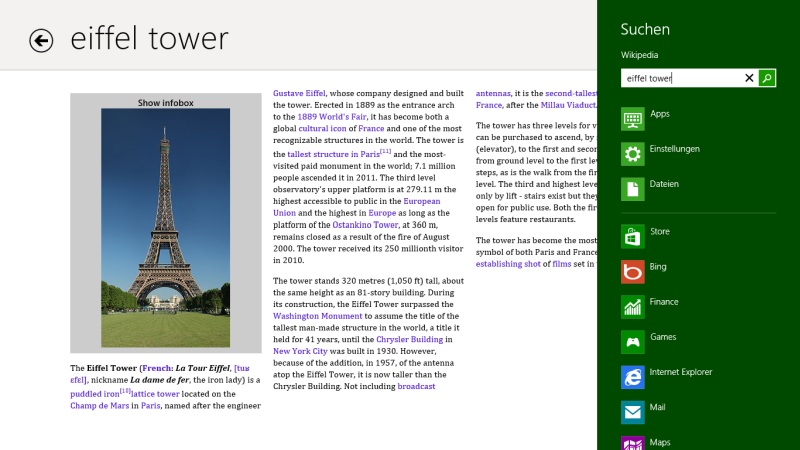The height and width of the screenshot is (450, 800).
Task: Follow the Europe link
Action: [x=382, y=213]
